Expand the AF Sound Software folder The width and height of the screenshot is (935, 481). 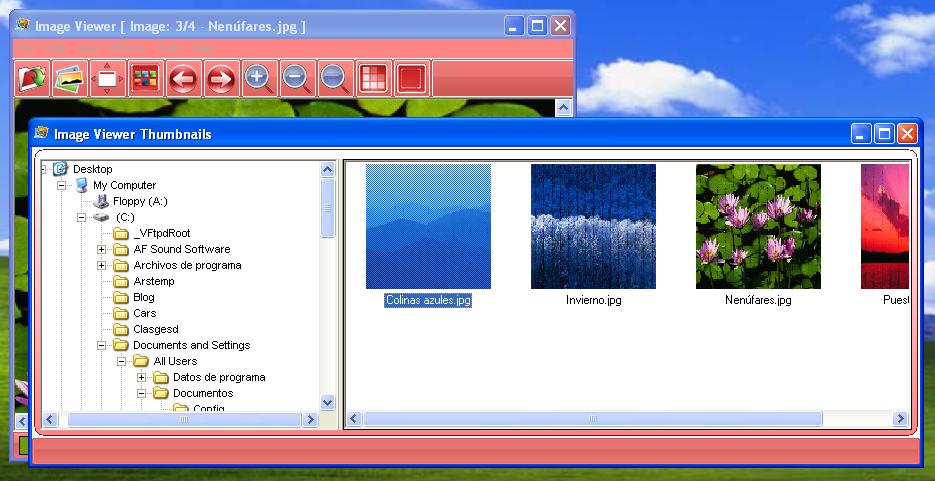pos(101,249)
